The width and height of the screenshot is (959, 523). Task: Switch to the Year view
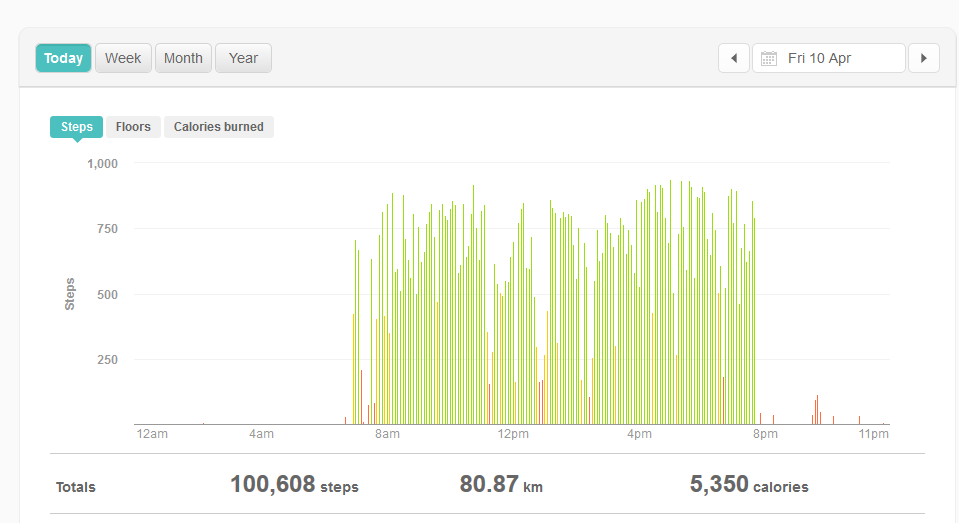coord(243,58)
